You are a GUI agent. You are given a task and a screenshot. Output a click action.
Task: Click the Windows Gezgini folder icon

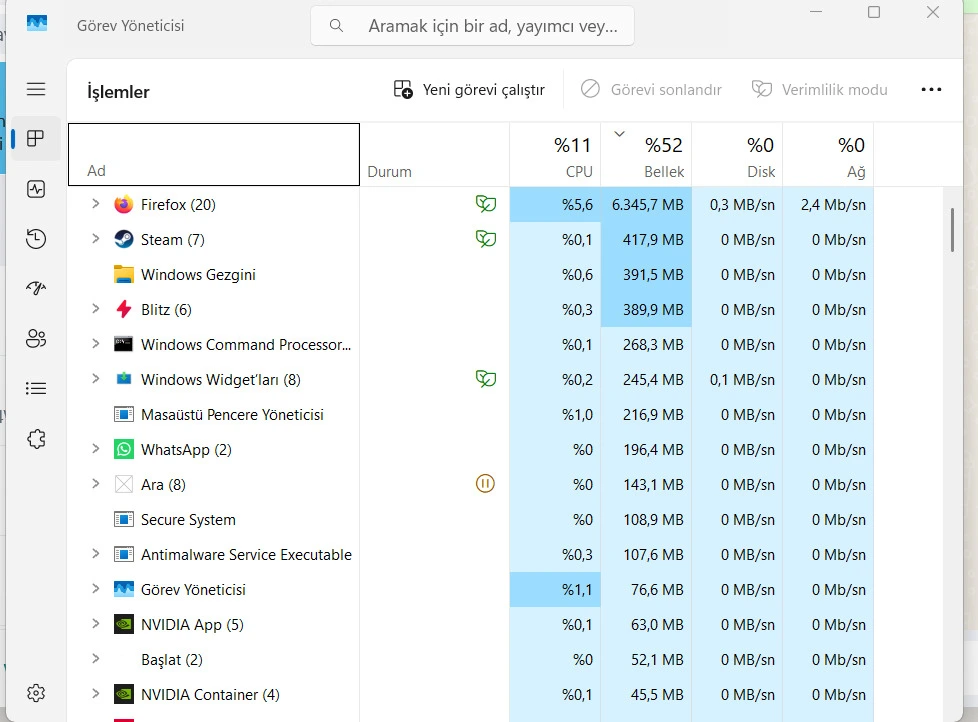pos(123,274)
